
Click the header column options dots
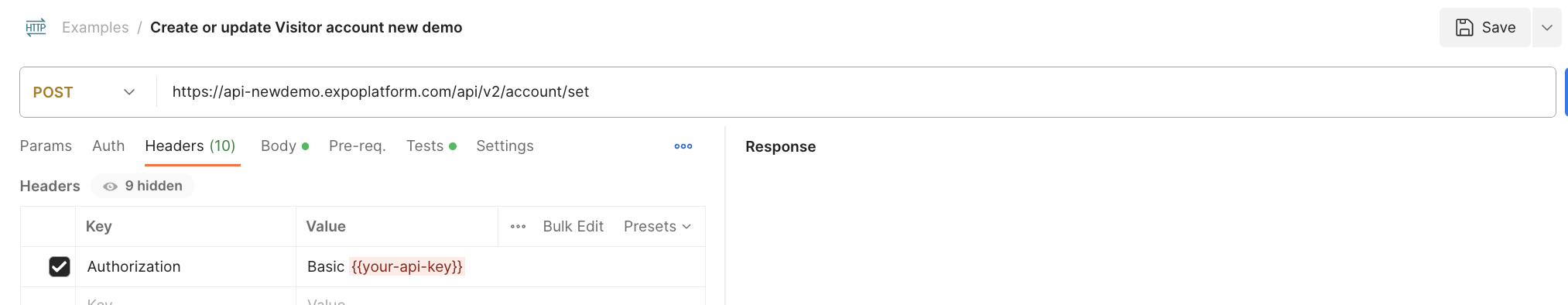(519, 227)
